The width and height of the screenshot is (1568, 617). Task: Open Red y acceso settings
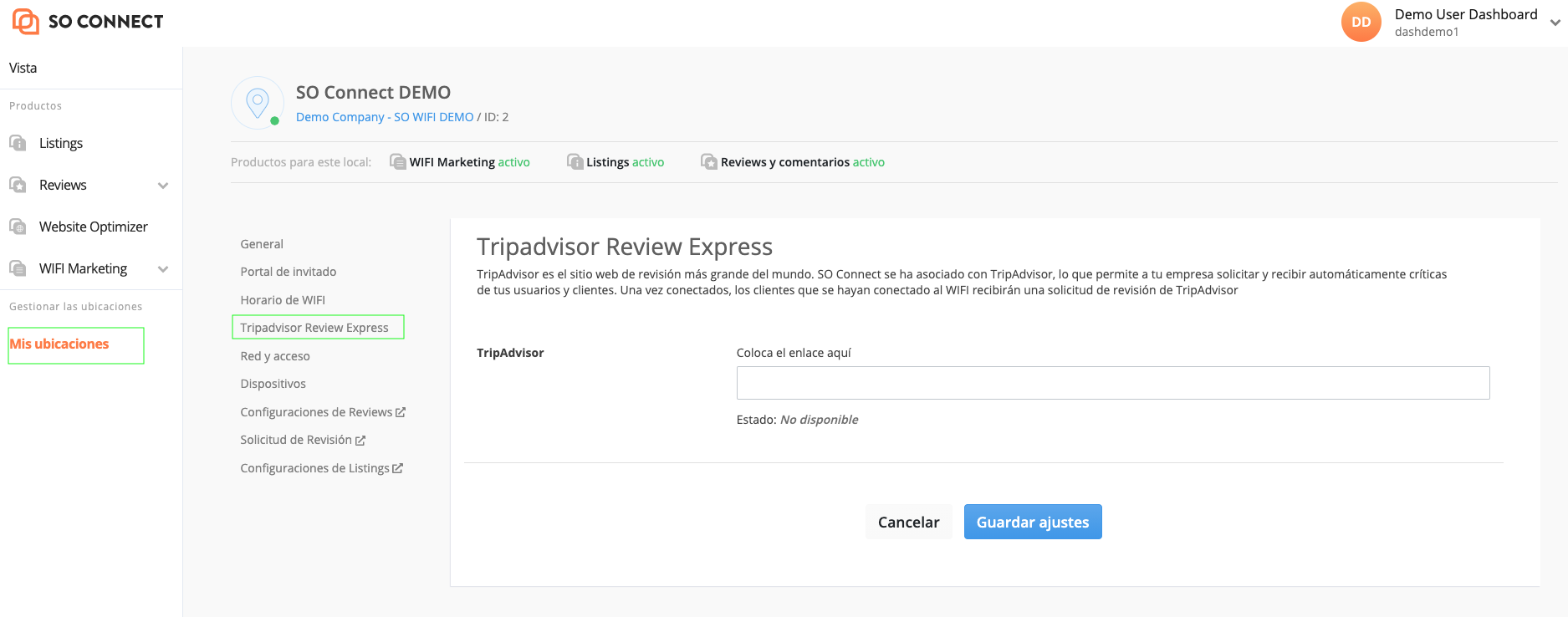pyautogui.click(x=275, y=356)
